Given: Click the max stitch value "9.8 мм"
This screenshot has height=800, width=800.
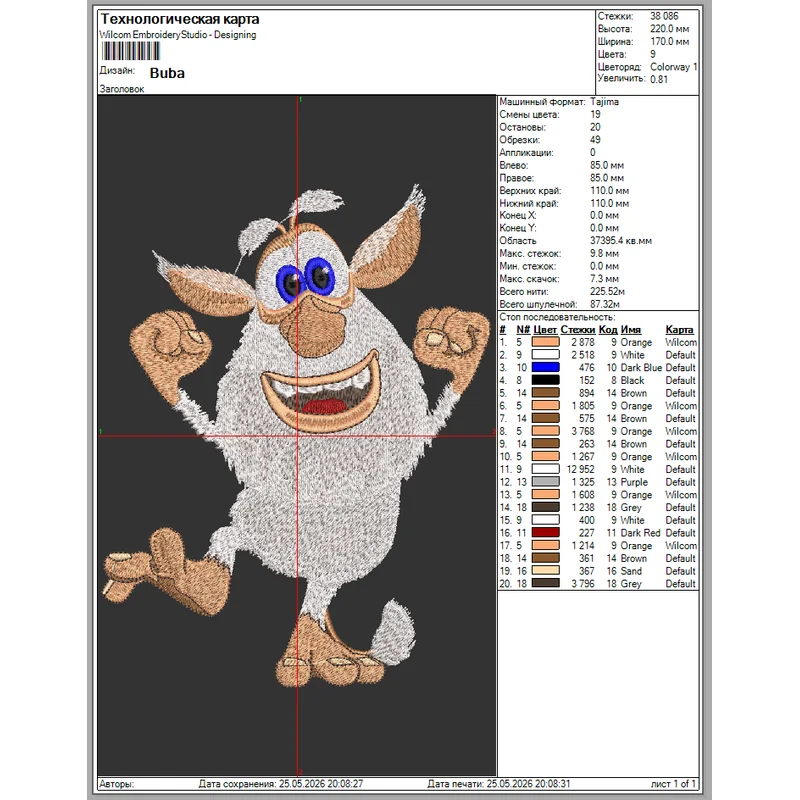Looking at the screenshot, I should pos(605,254).
